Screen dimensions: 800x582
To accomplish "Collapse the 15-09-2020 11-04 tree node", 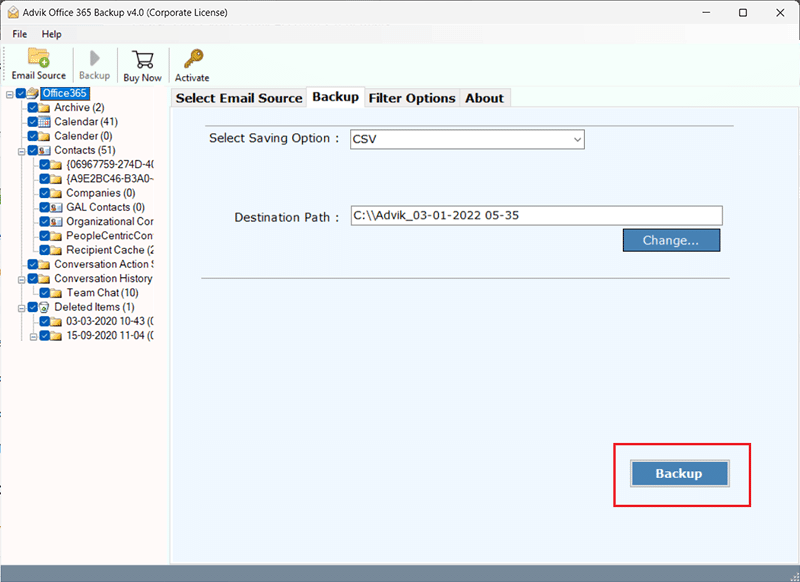I will coord(33,337).
